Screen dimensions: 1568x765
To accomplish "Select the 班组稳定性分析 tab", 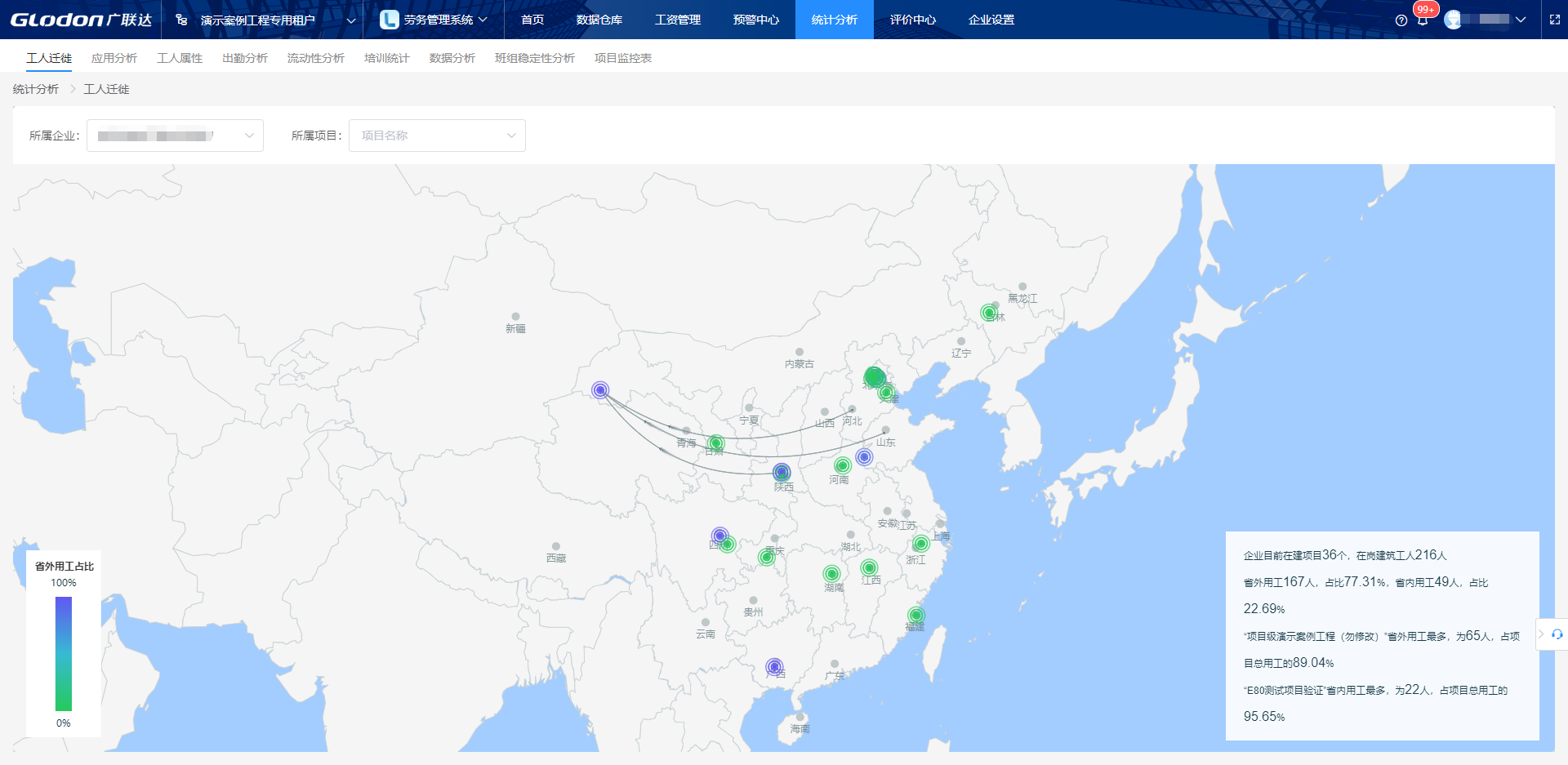I will click(534, 58).
